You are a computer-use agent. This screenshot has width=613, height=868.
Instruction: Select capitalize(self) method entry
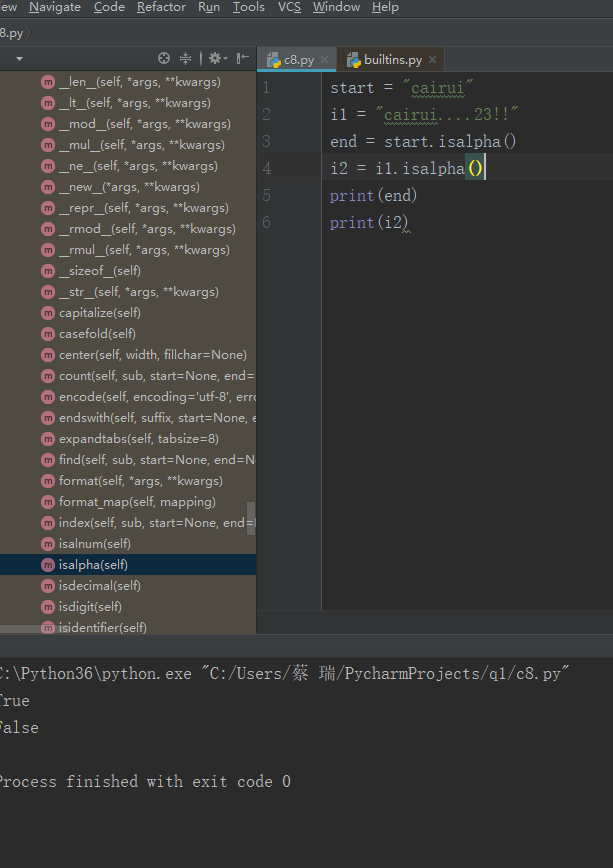coord(100,313)
